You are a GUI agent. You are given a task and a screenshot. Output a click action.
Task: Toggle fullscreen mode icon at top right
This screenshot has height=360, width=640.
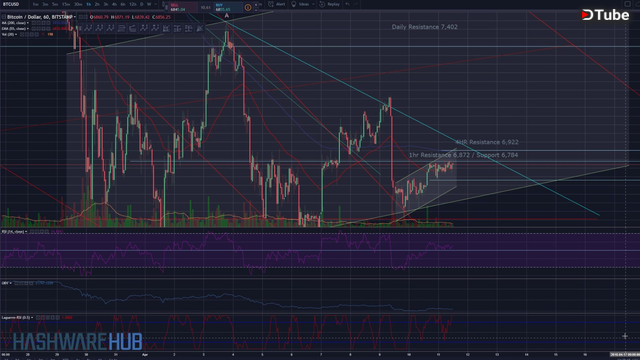point(627,4)
